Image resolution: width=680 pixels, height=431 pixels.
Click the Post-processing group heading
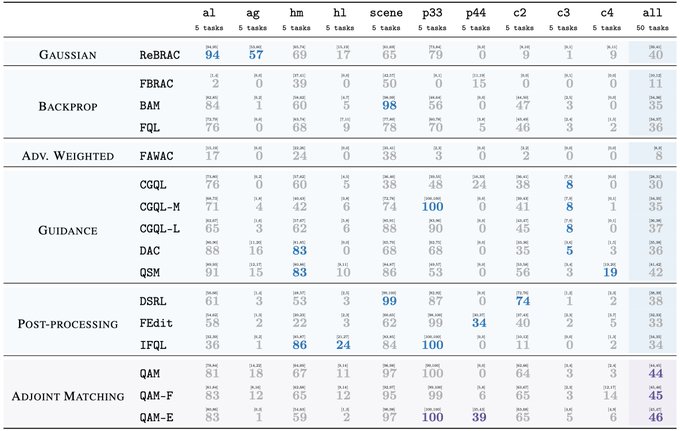coord(69,323)
